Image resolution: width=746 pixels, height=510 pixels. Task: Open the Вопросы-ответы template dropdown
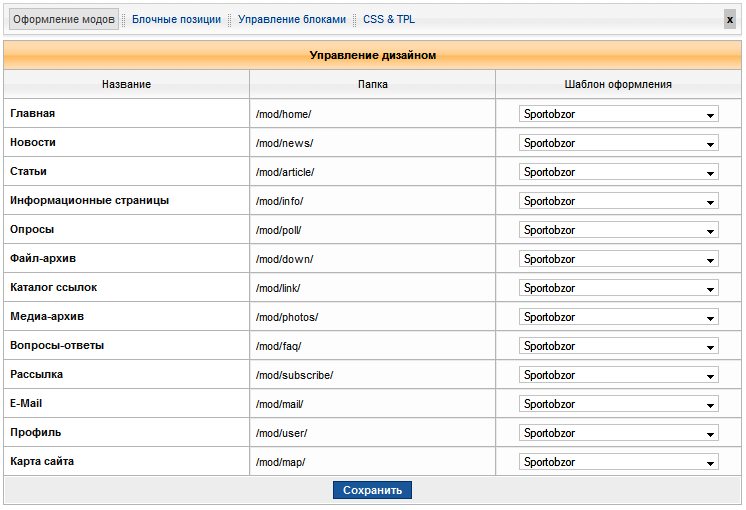click(x=618, y=346)
